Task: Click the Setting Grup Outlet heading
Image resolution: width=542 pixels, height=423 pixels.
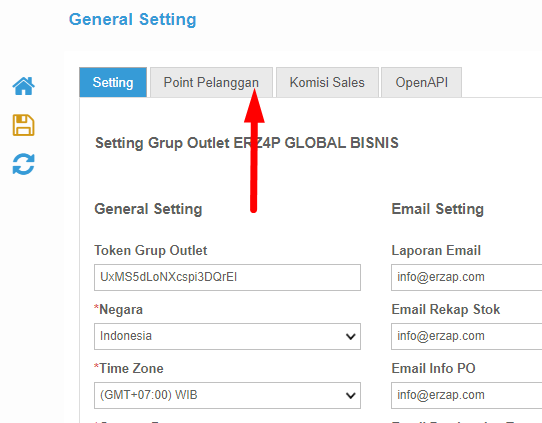Action: [x=247, y=143]
